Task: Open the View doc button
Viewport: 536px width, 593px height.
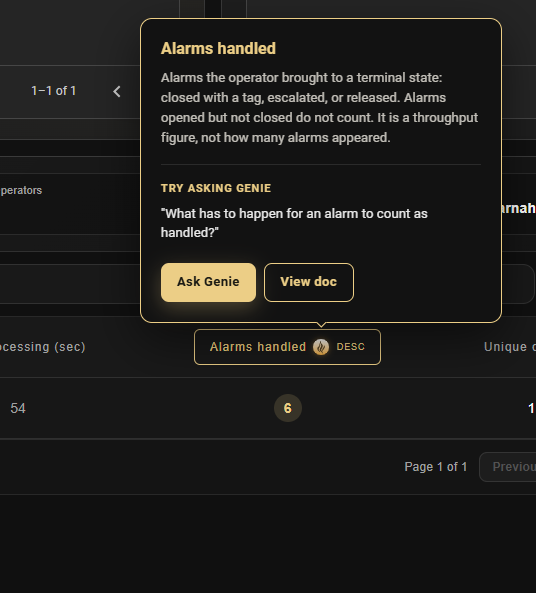Action: (x=309, y=282)
